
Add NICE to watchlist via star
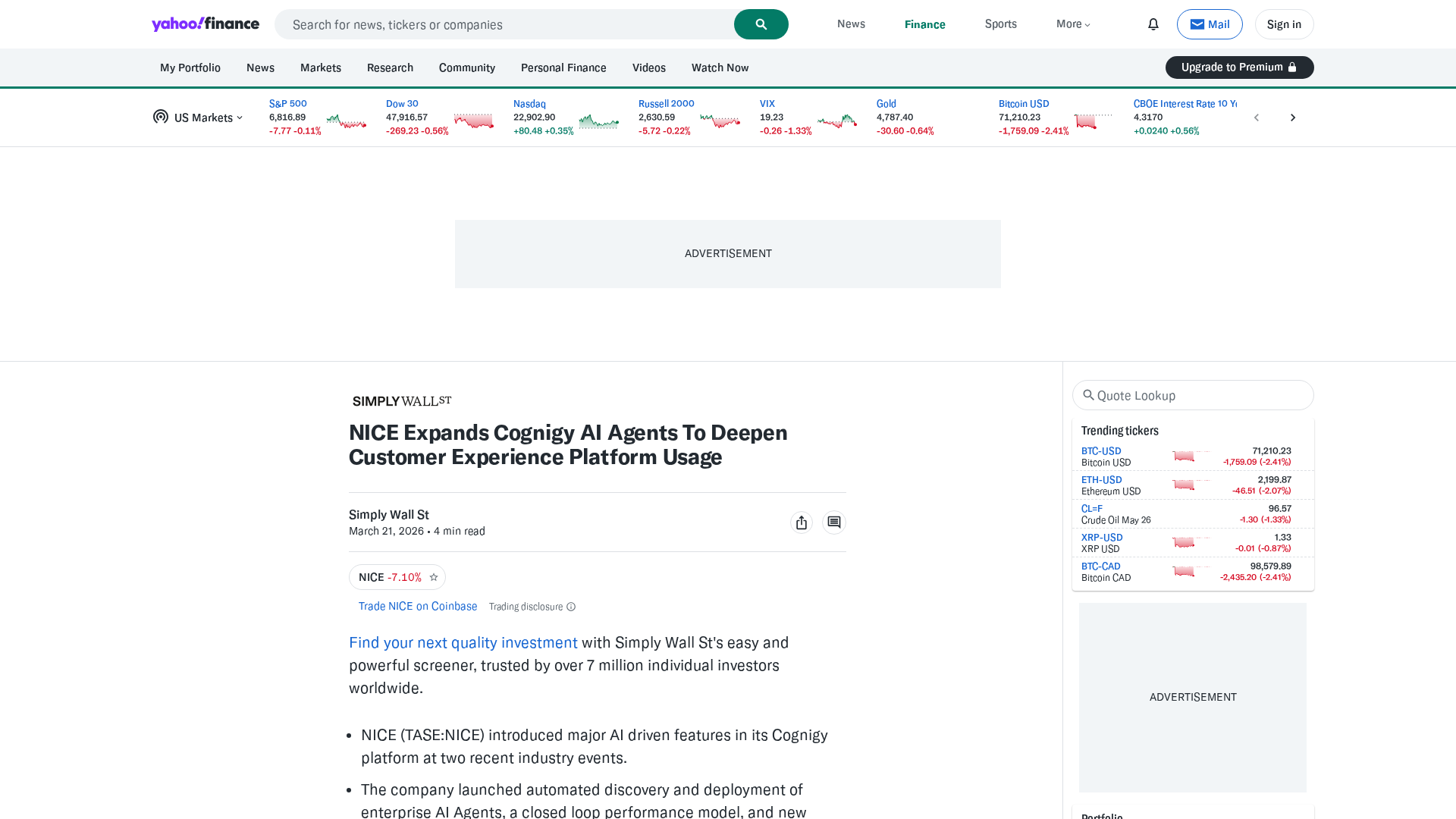pos(434,577)
